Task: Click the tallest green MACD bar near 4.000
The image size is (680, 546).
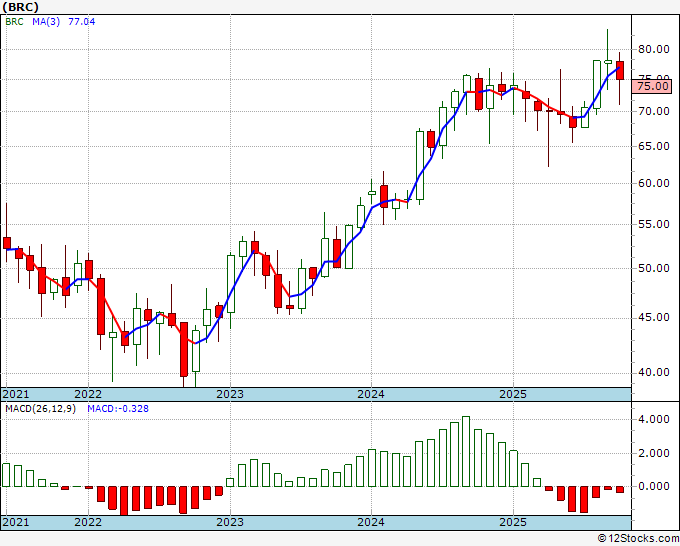Action: point(466,451)
